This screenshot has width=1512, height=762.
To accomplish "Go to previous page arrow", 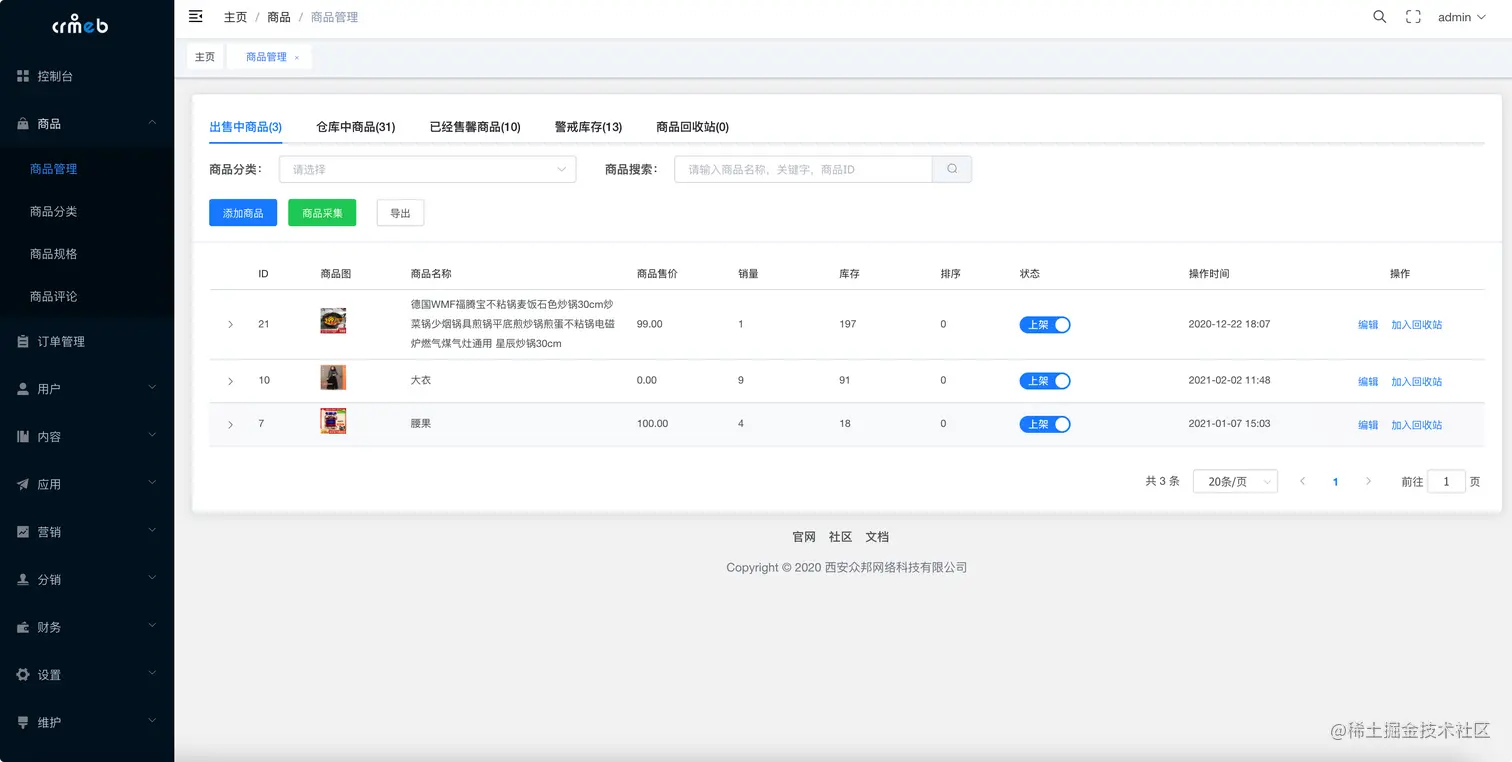I will (1302, 481).
